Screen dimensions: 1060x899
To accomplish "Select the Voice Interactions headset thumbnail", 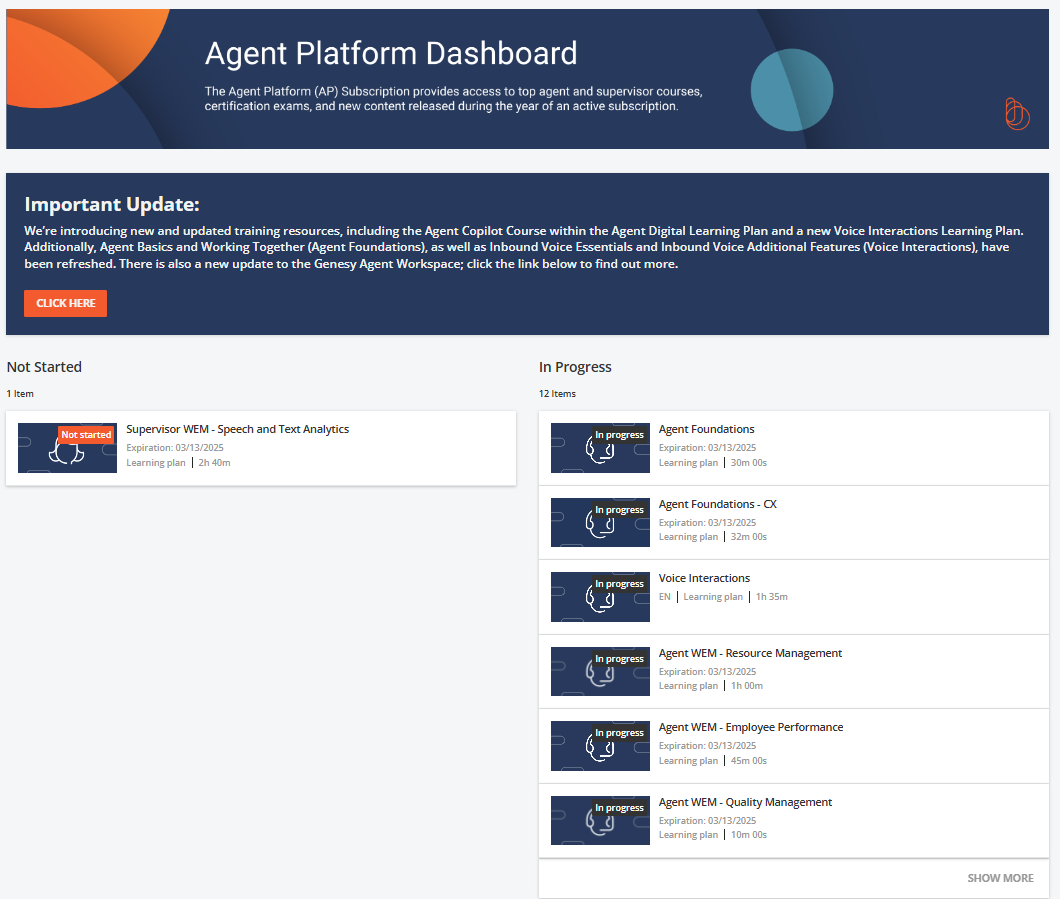I will click(x=600, y=597).
